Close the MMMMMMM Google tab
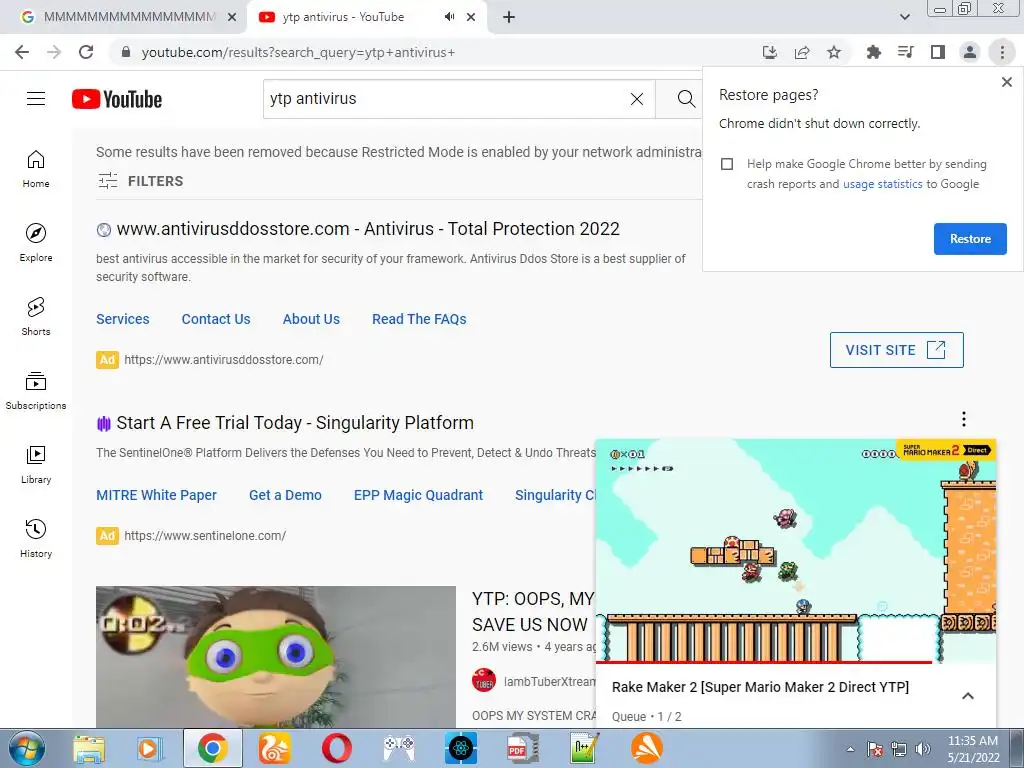1024x768 pixels. [232, 17]
